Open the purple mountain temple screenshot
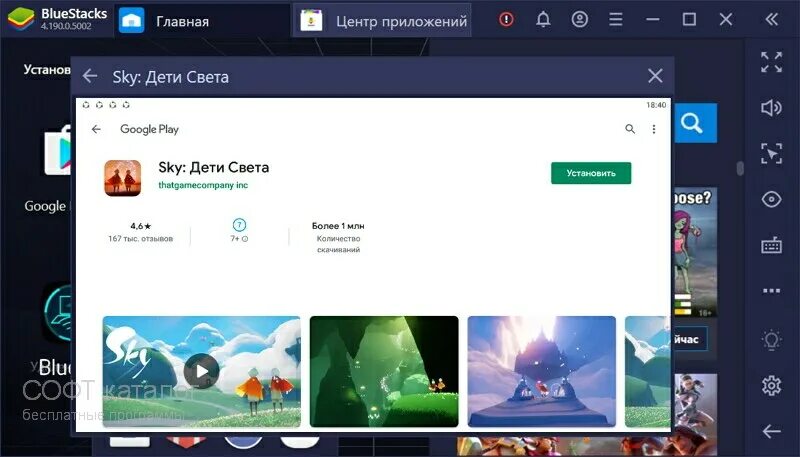The width and height of the screenshot is (800, 457). (x=542, y=371)
